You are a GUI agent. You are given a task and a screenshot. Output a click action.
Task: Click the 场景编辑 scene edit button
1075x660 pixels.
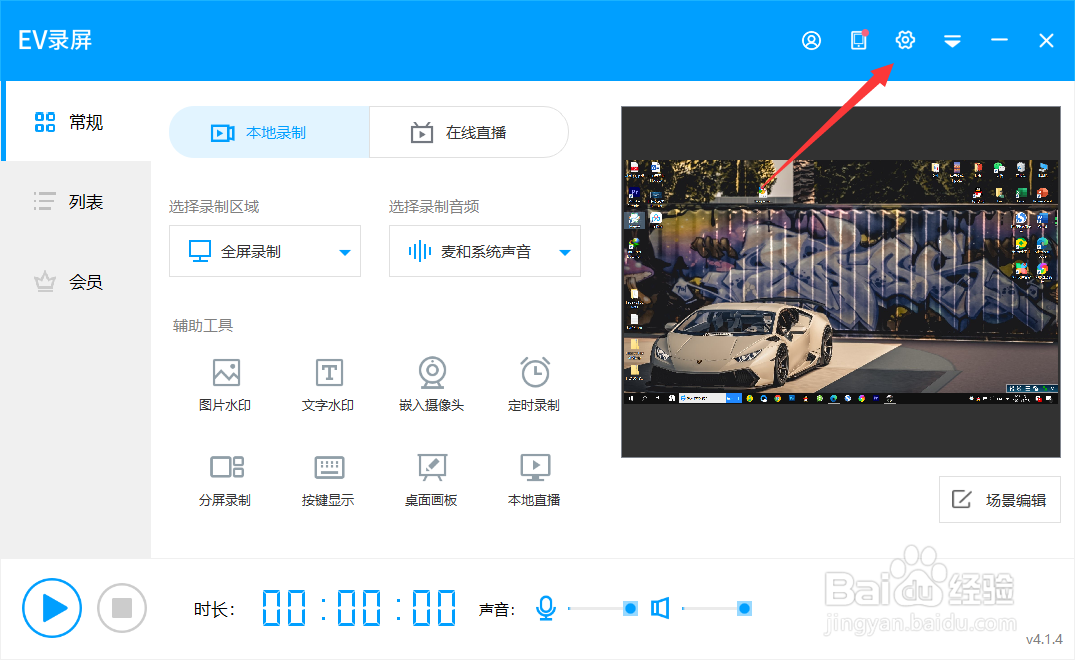(x=1000, y=500)
